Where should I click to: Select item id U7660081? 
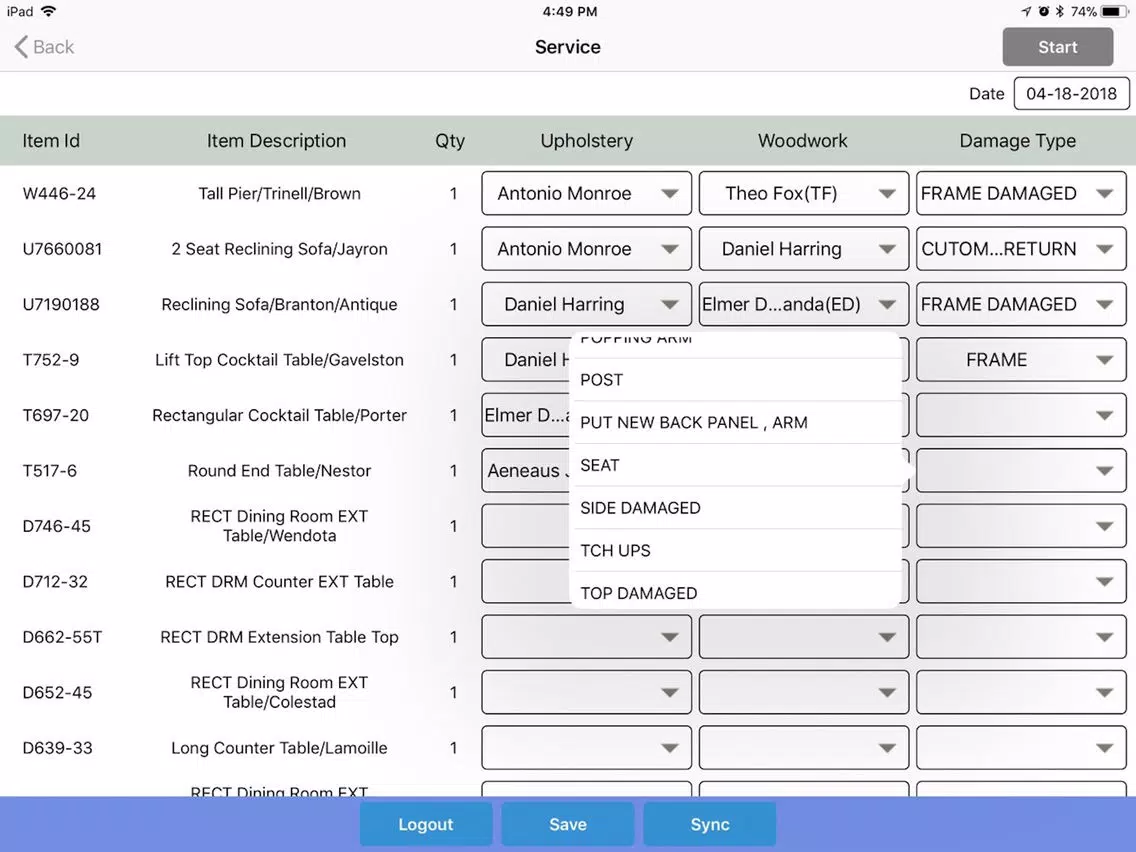click(62, 248)
